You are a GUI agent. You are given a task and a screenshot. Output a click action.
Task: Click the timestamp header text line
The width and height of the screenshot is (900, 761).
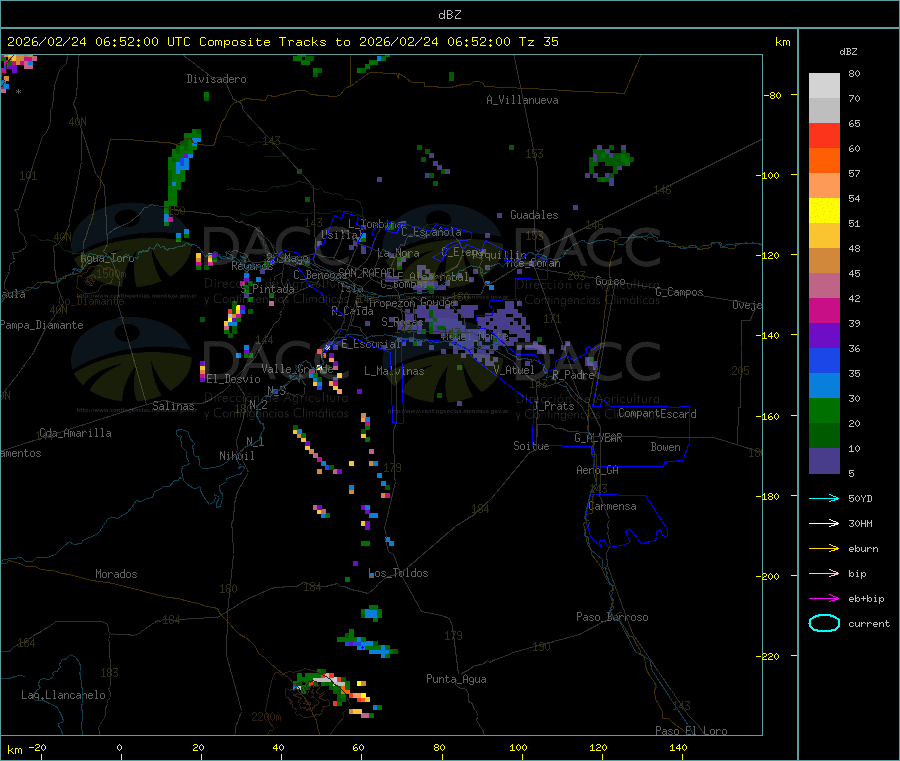click(282, 42)
